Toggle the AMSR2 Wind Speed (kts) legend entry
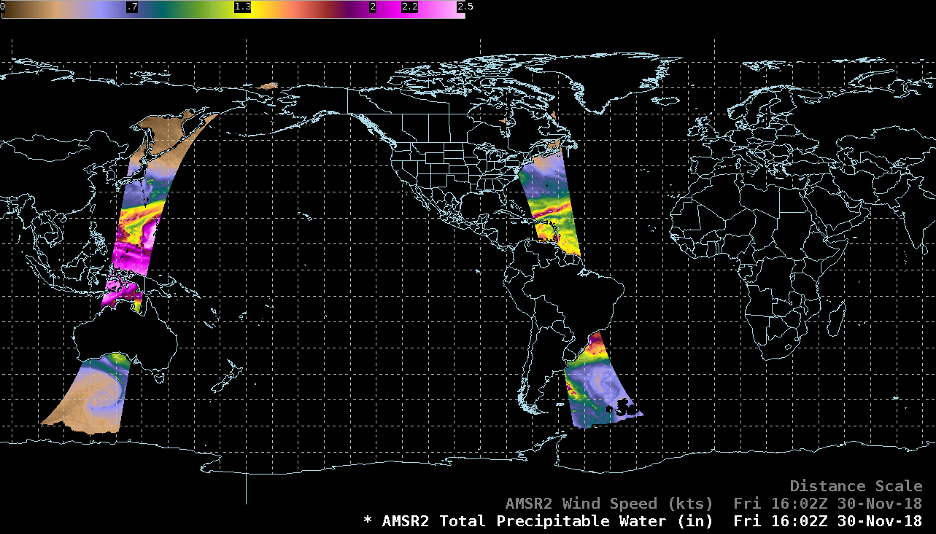 click(610, 503)
